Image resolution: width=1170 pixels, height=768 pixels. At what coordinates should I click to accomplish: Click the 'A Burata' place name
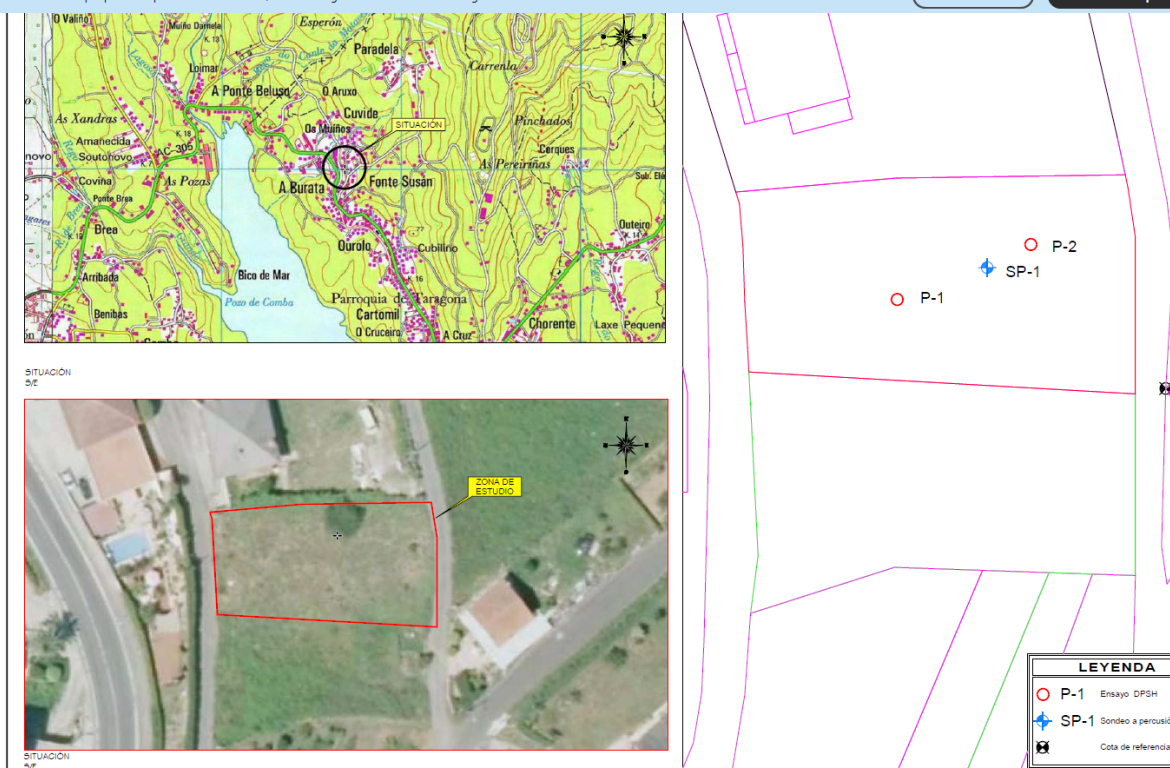pyautogui.click(x=301, y=187)
